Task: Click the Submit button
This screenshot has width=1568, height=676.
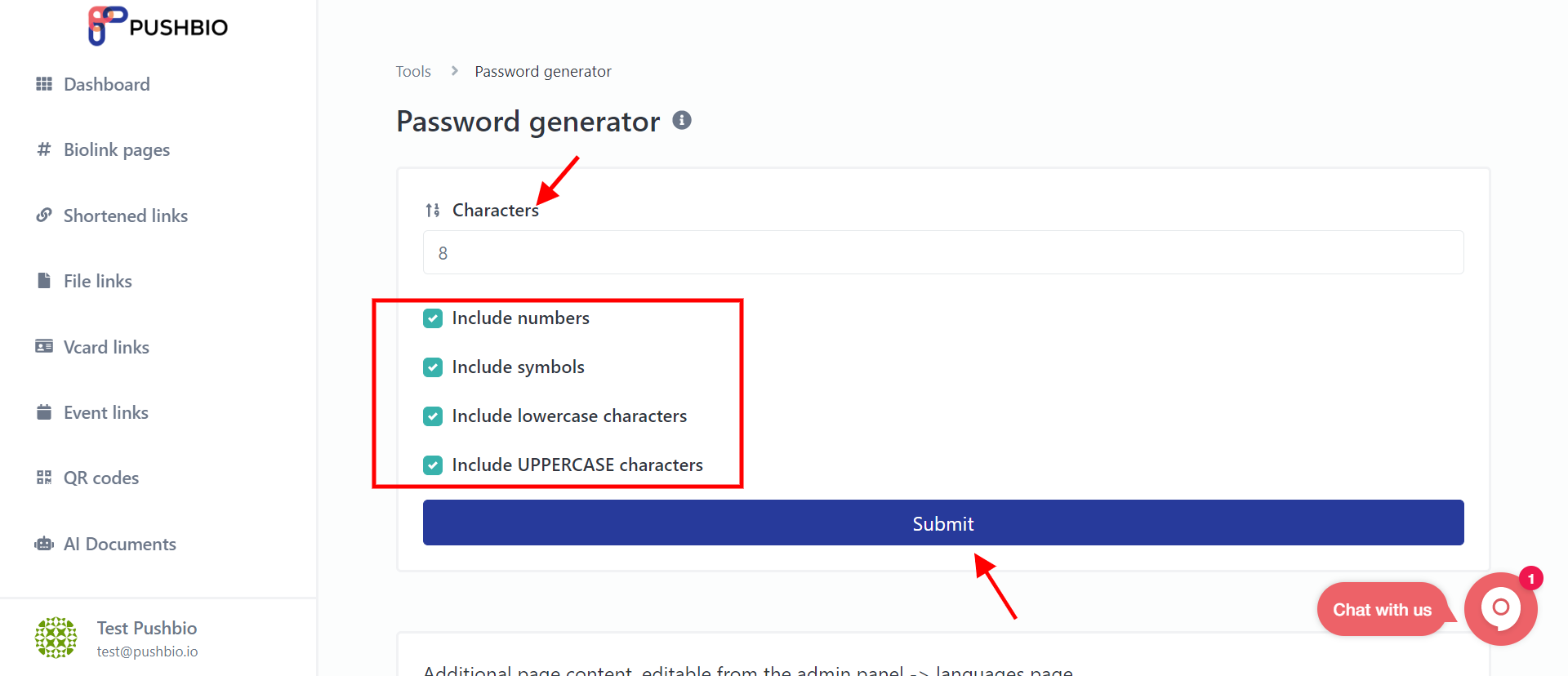Action: click(943, 523)
